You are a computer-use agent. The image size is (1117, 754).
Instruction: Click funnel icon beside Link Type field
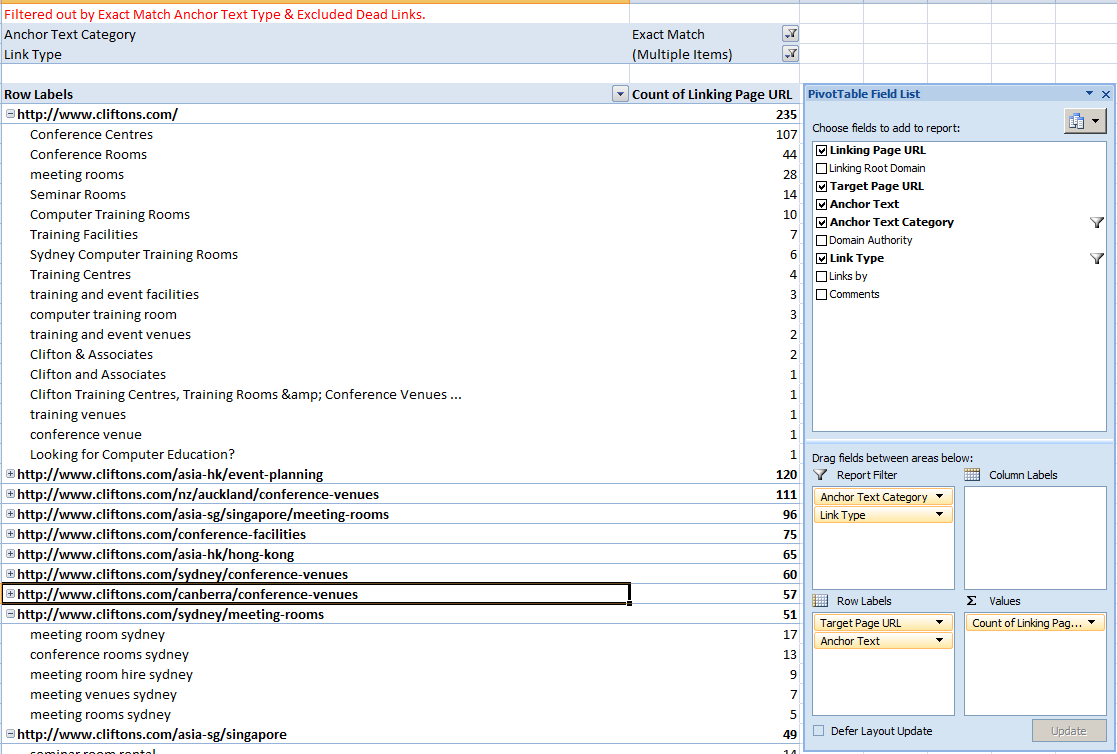tap(1097, 259)
